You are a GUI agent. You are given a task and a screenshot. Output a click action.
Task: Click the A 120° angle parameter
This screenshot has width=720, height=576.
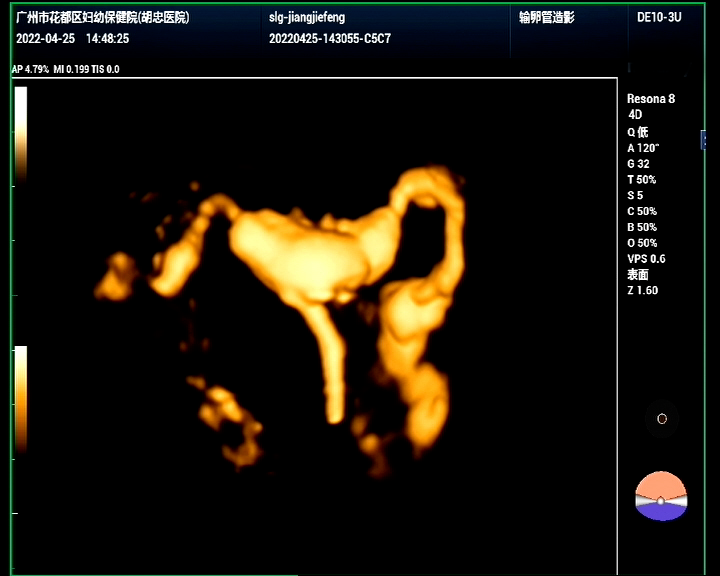643,148
